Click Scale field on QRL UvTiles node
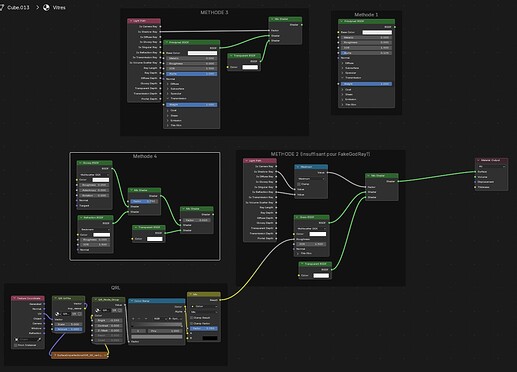The image size is (517, 372). click(68, 324)
